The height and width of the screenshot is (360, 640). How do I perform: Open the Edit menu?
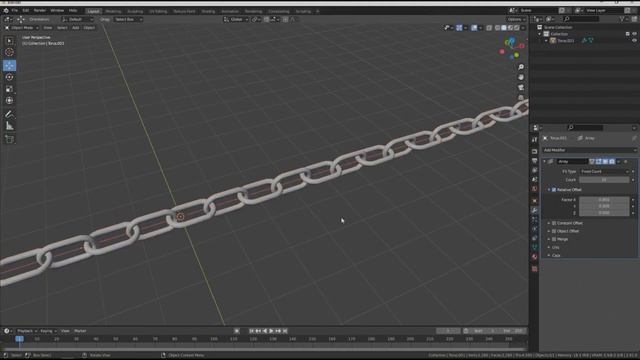tap(26, 10)
